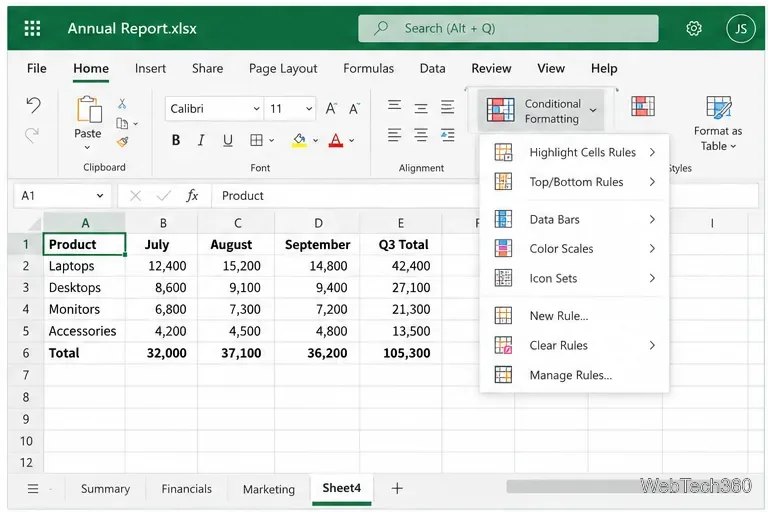The image size is (768, 512).
Task: Open Icon Sets submenu
Action: 574,278
